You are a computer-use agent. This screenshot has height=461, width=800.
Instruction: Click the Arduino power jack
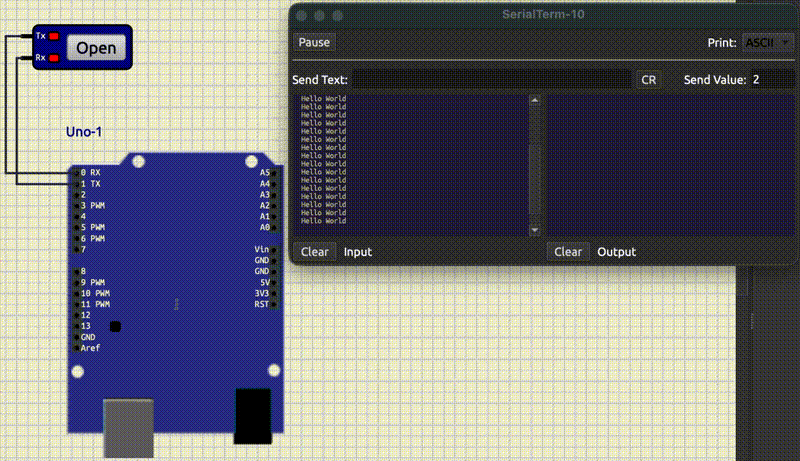[x=253, y=416]
